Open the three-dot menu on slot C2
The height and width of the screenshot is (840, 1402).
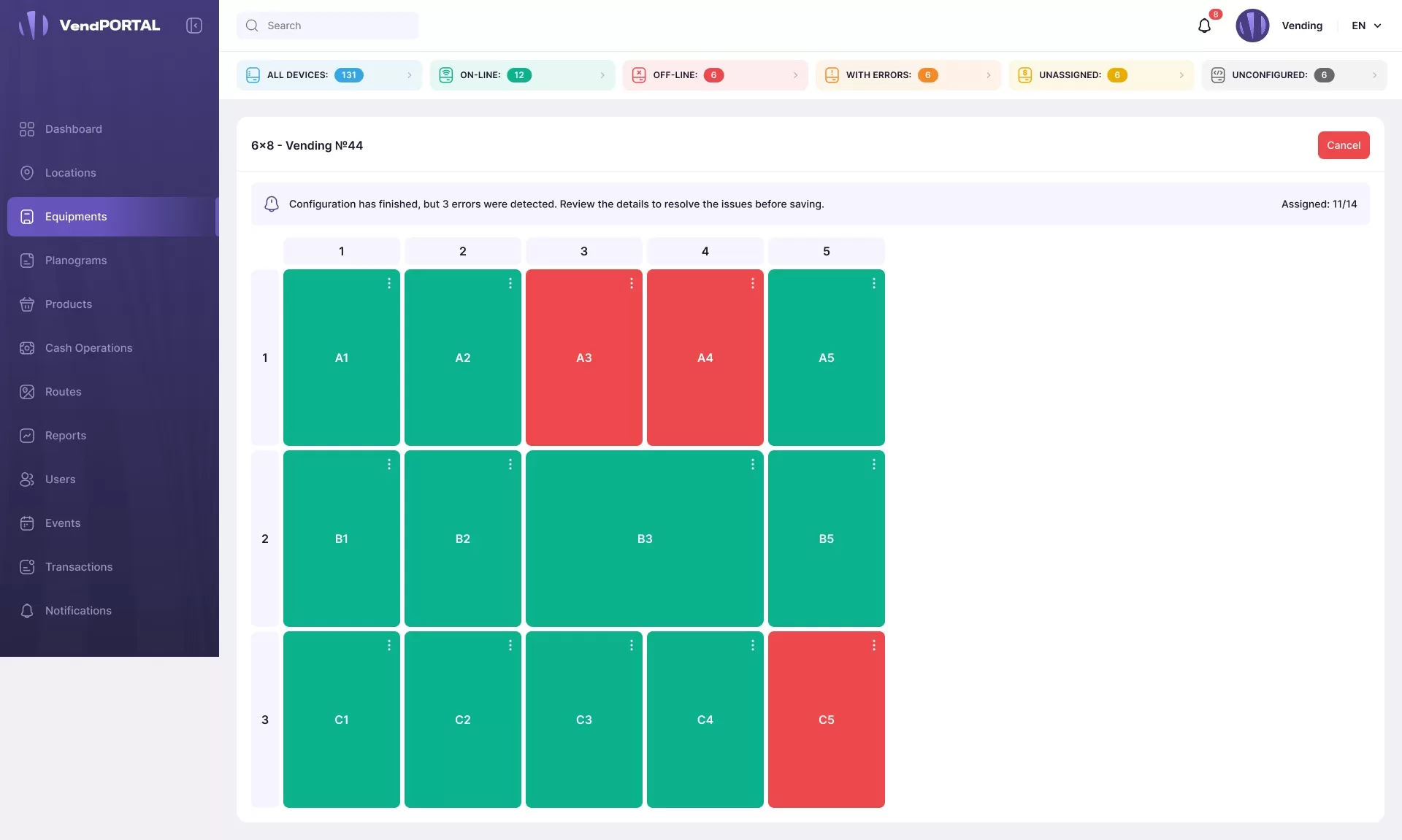point(510,645)
